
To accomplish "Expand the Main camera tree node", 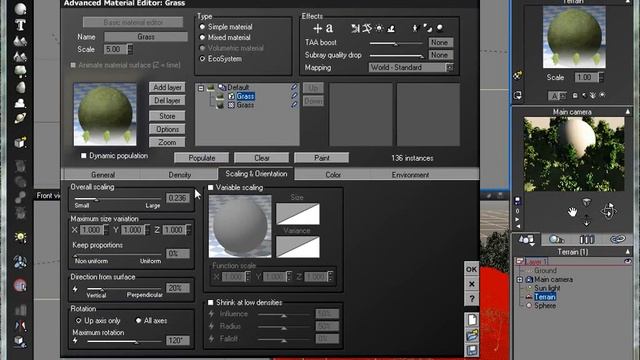I will tap(520, 280).
